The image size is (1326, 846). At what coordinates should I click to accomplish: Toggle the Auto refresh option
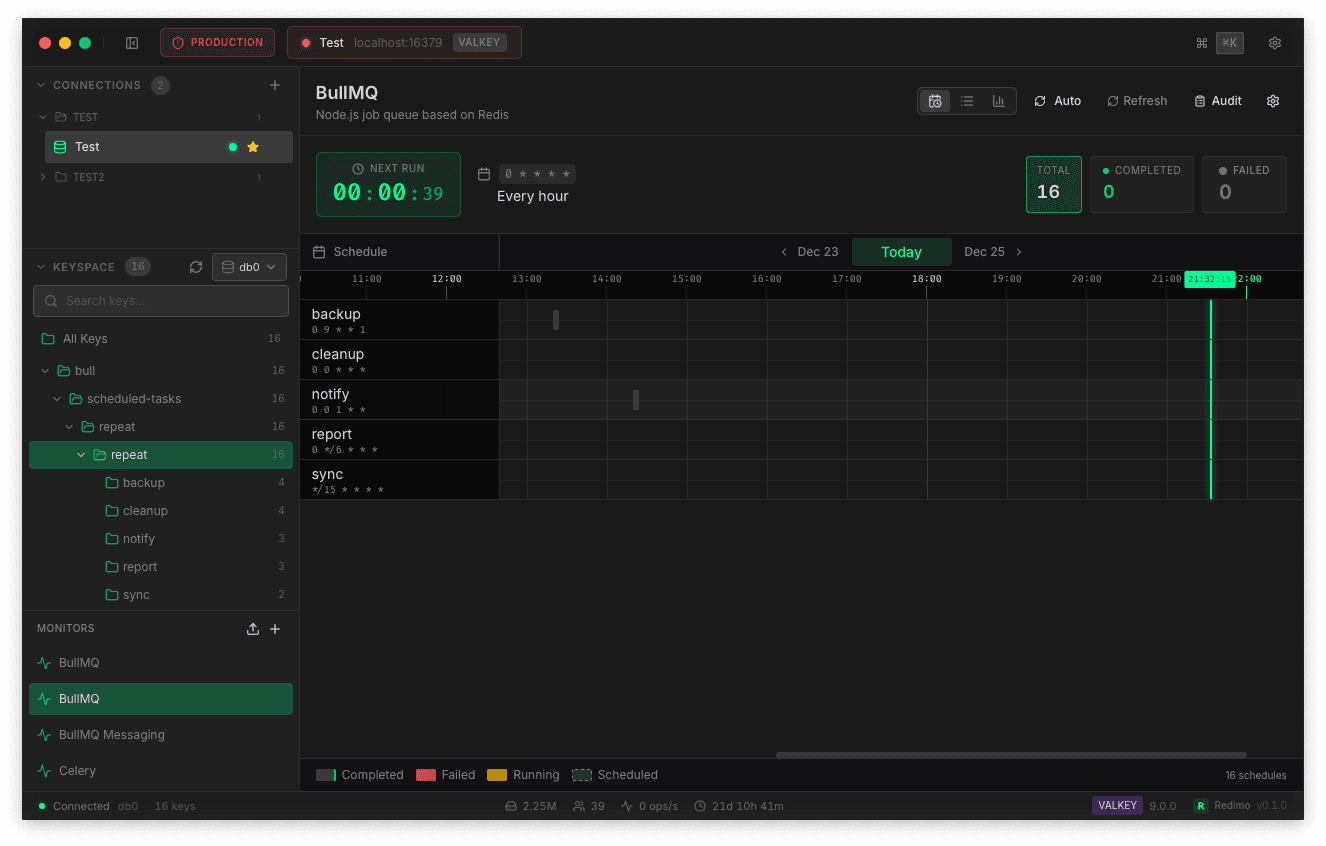[1057, 100]
